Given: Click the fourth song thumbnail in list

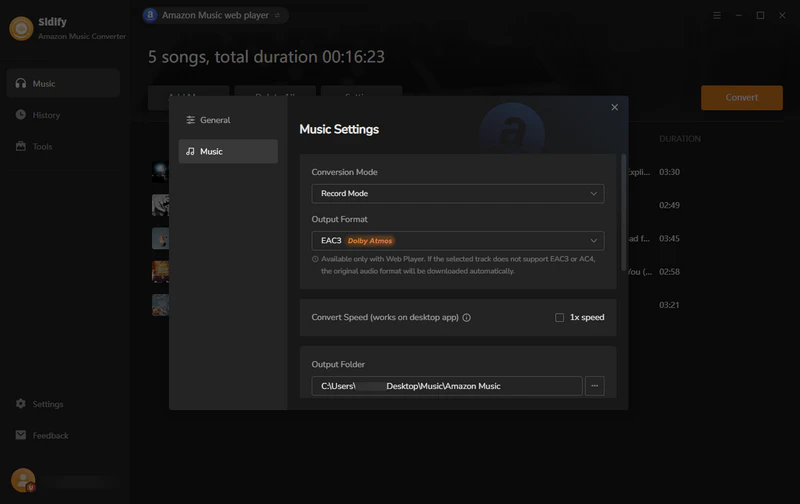Looking at the screenshot, I should pos(160,271).
